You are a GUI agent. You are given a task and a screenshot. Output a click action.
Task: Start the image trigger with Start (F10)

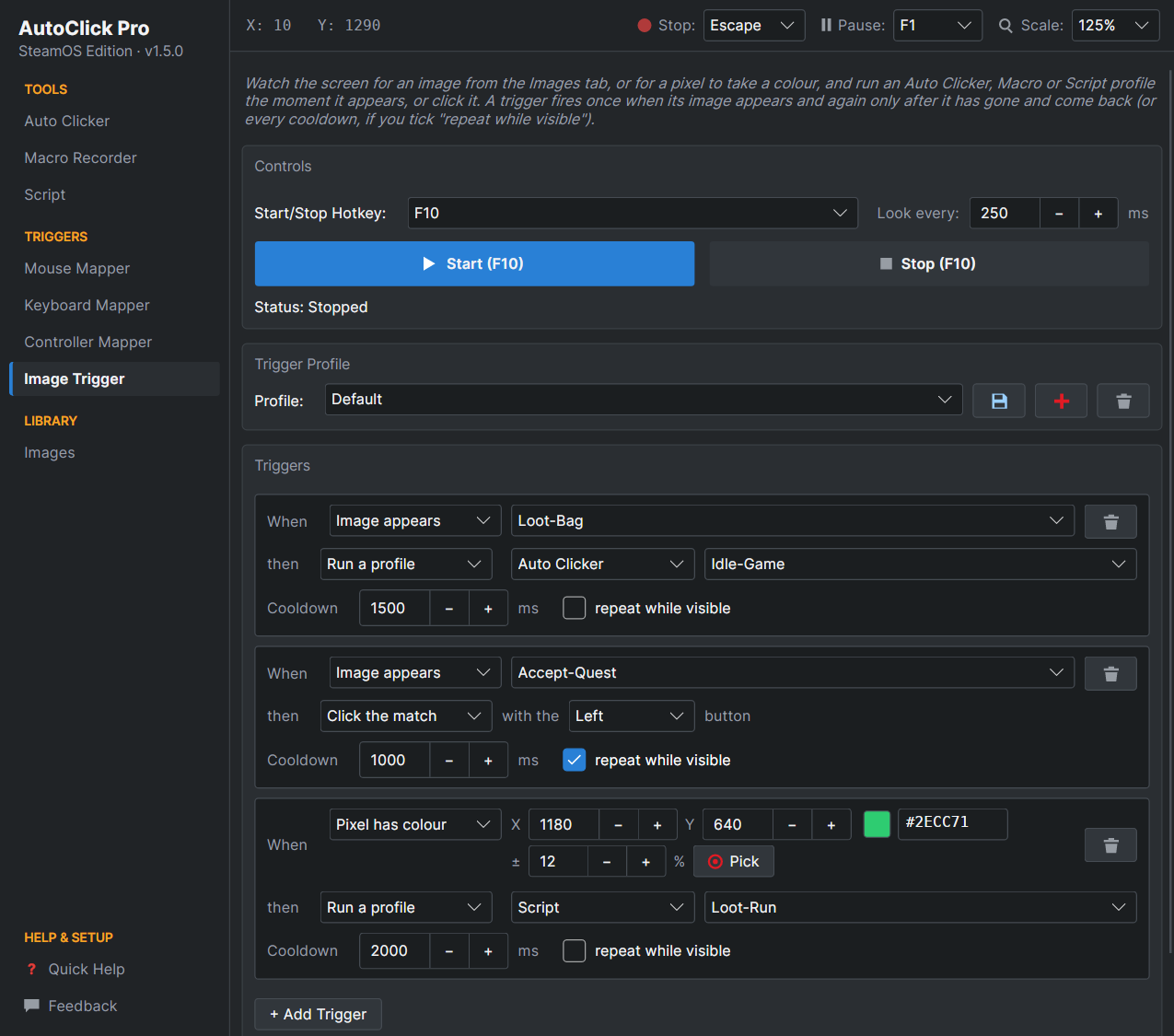pyautogui.click(x=474, y=264)
